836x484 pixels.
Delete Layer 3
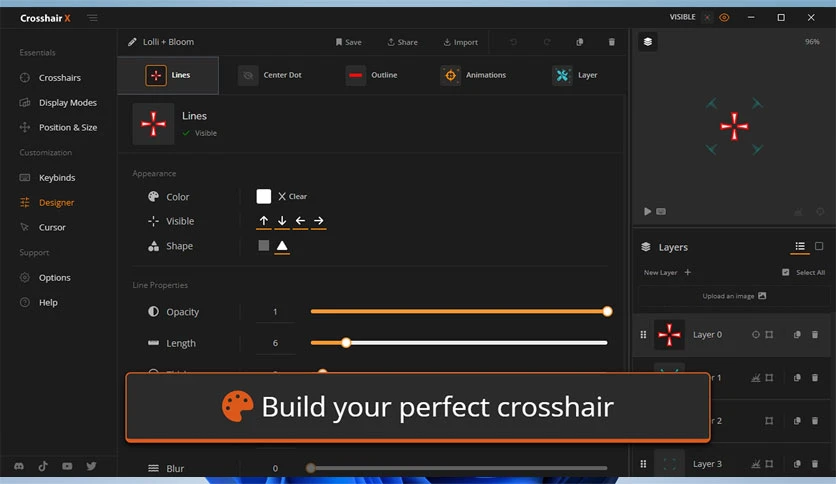click(815, 464)
